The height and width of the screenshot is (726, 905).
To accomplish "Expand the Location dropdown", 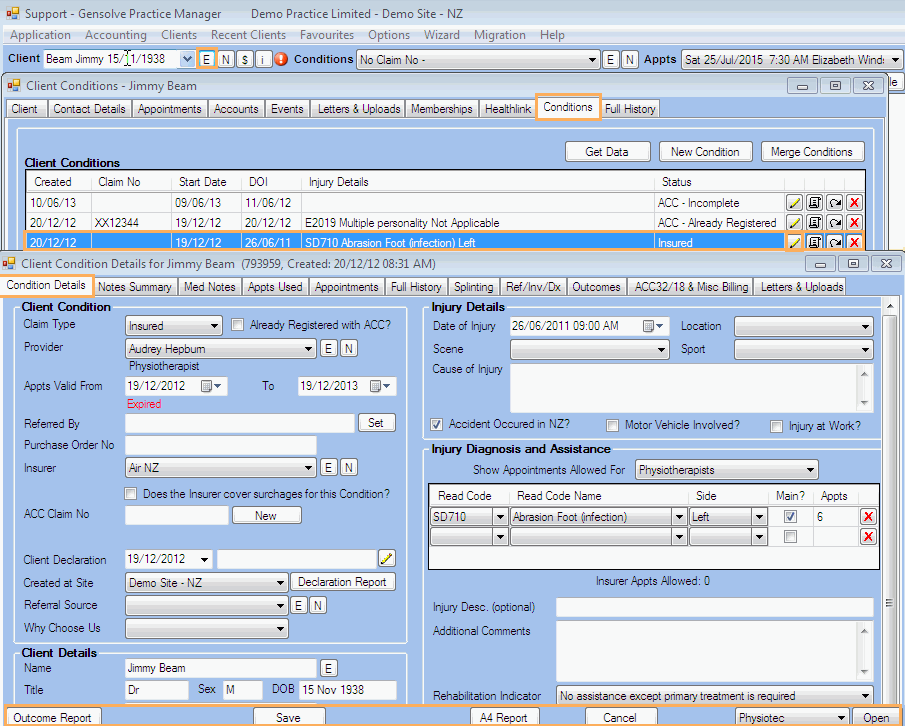I will [x=803, y=327].
